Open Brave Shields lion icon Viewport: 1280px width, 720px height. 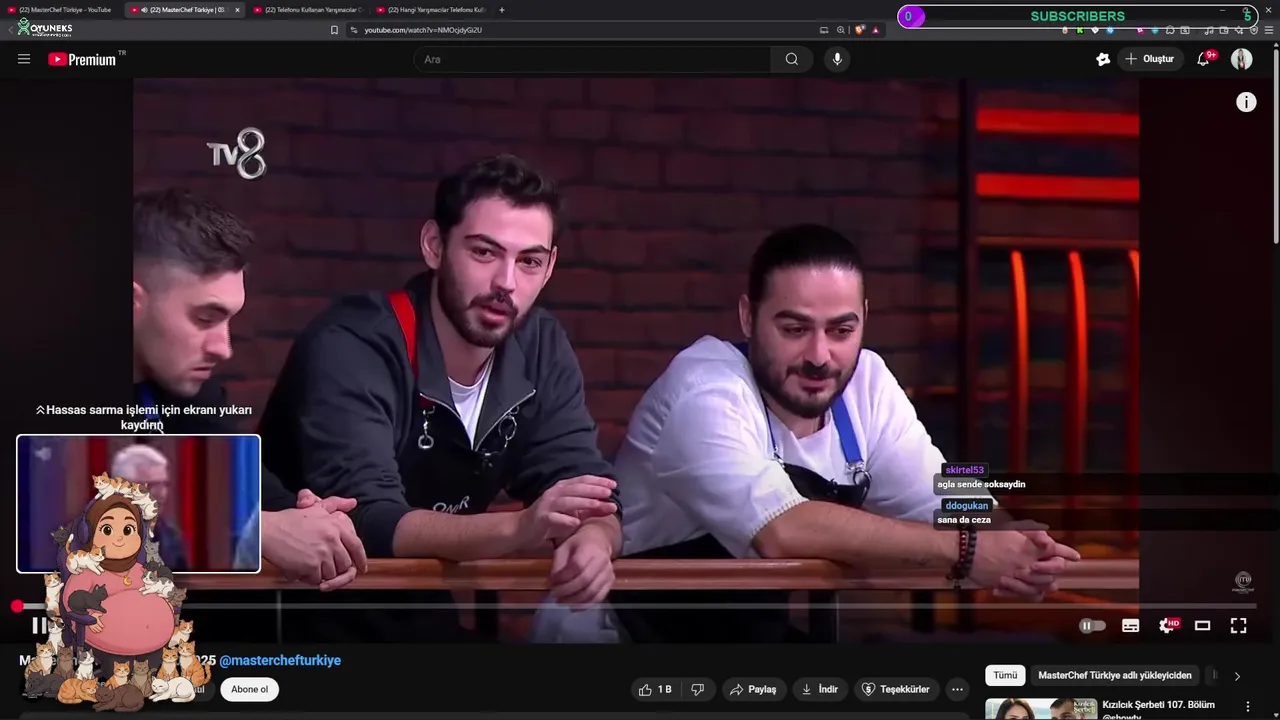point(859,30)
